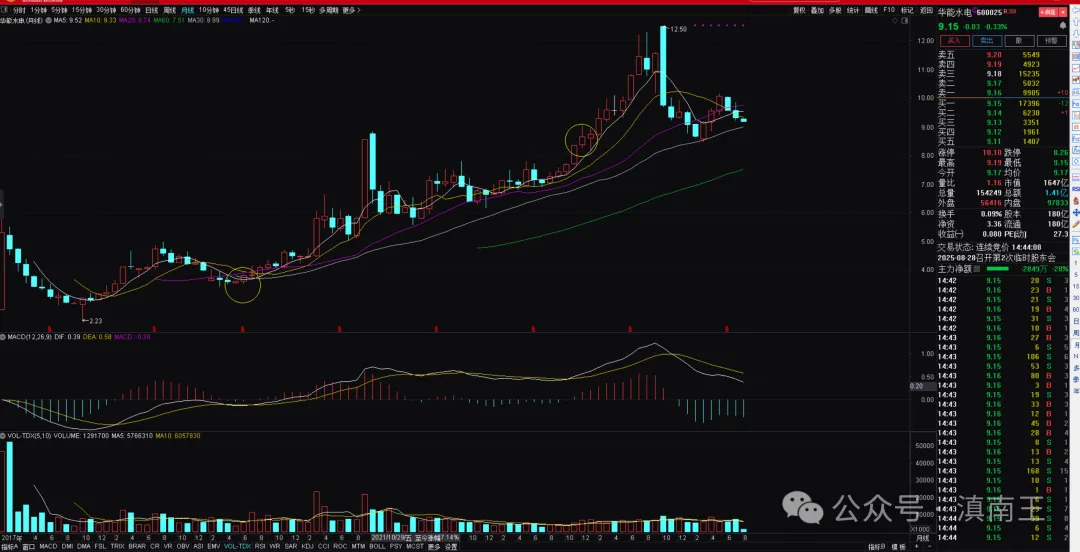Screen dimensions: 1080x552
Task: Click the alert bell icon
Action: coord(1063,25)
